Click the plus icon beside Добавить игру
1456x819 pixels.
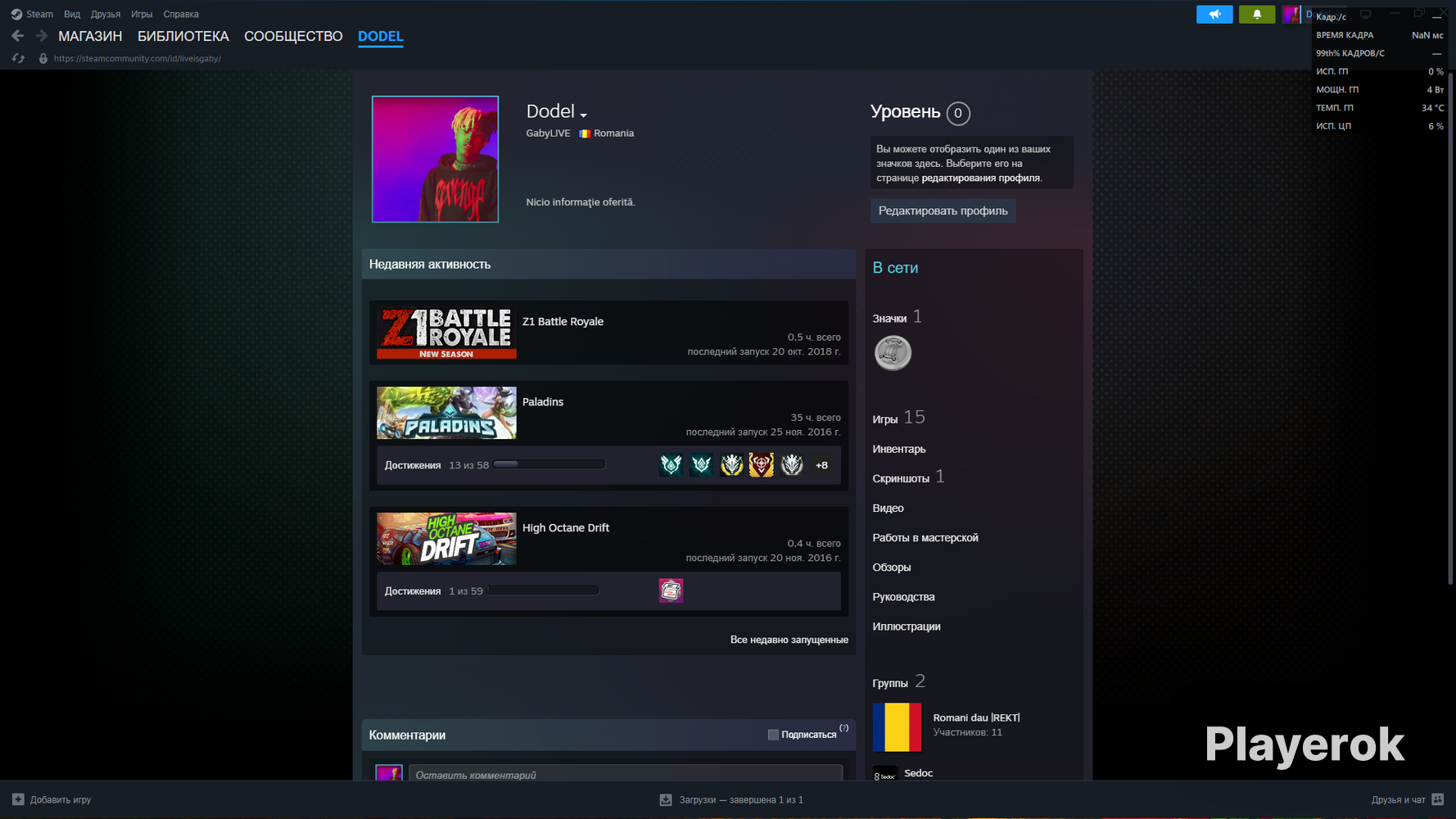tap(18, 799)
